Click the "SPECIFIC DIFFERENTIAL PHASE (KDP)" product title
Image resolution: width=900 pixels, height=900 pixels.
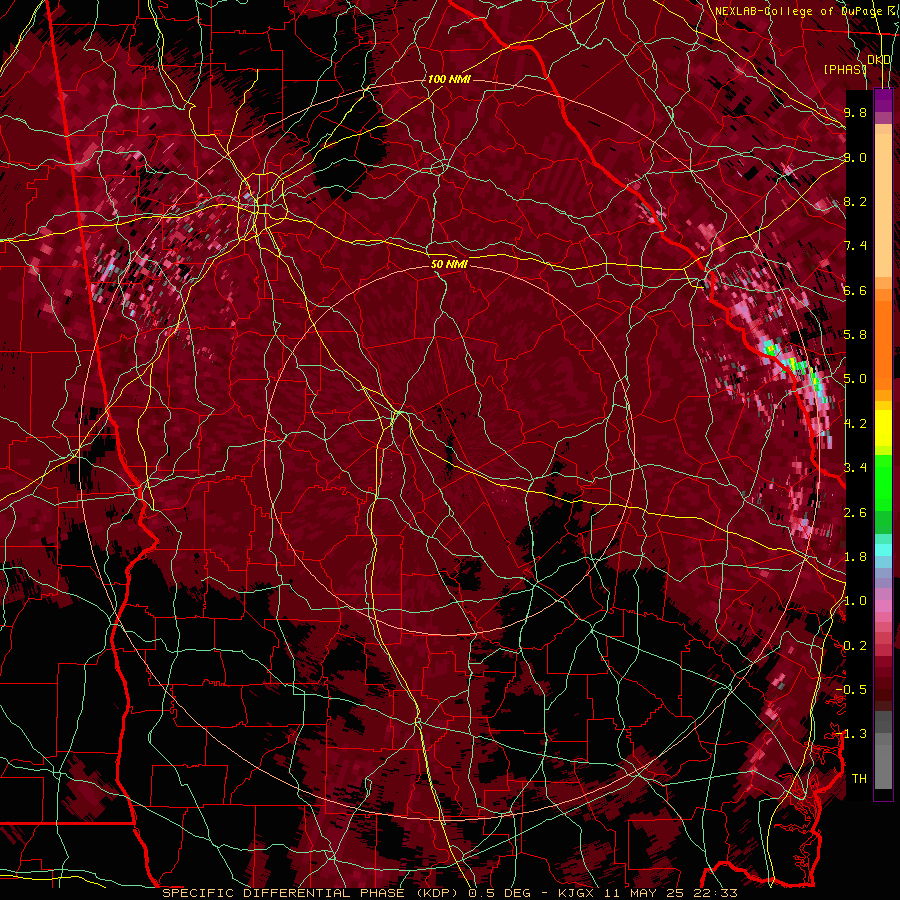pyautogui.click(x=313, y=893)
